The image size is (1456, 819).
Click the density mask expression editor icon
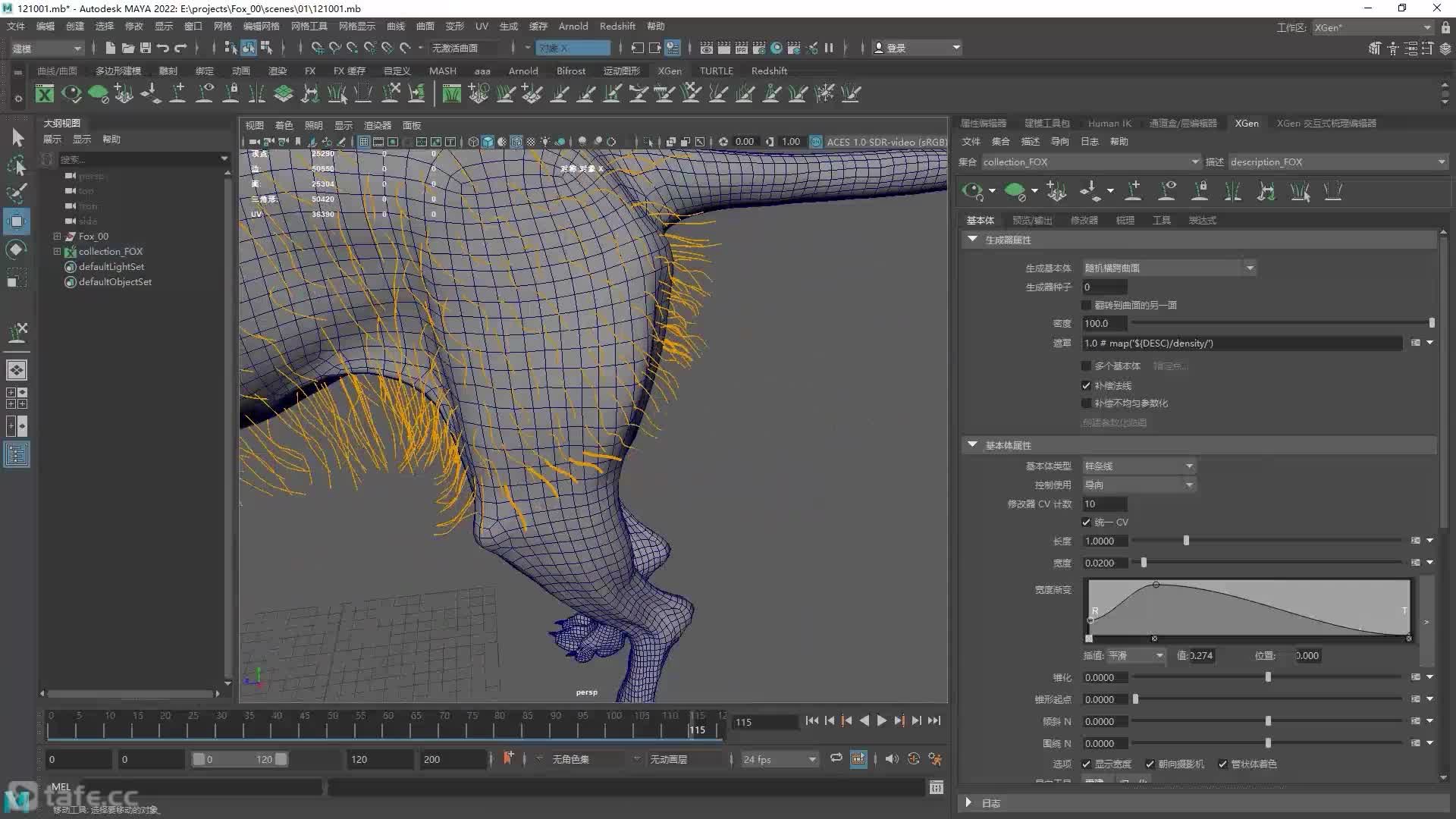click(x=1415, y=343)
